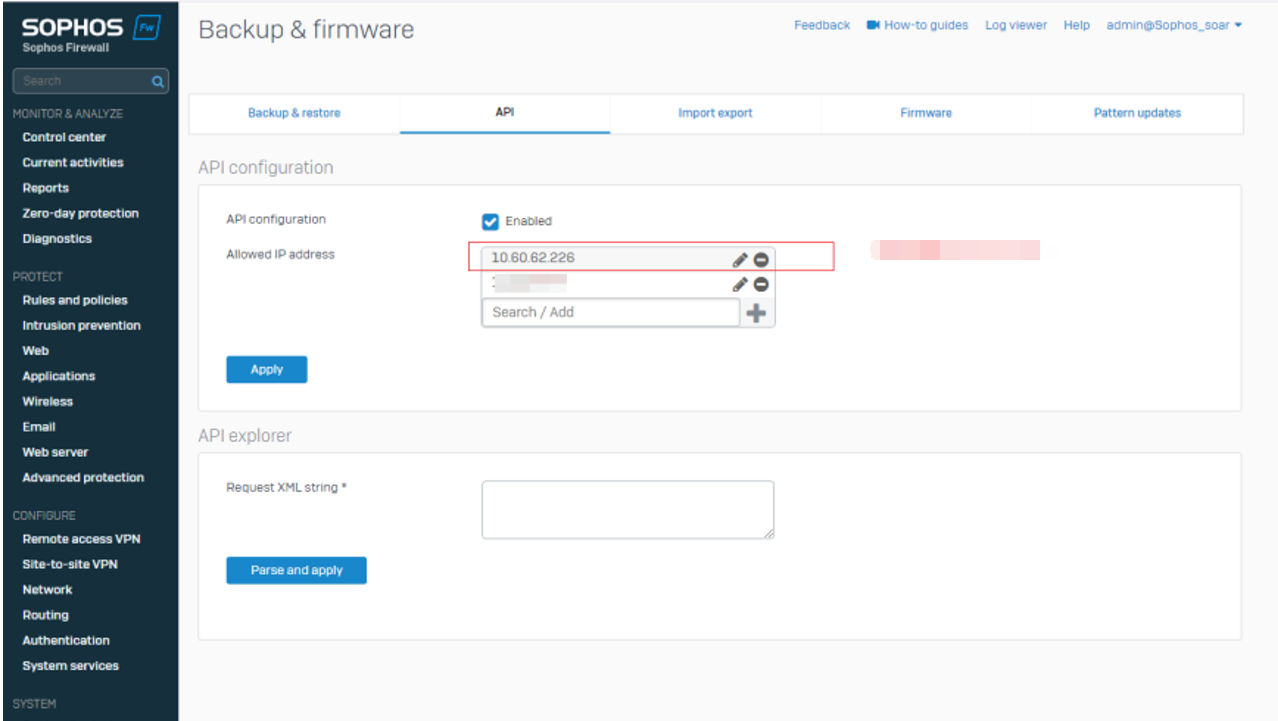
Task: Click the plus icon to add IP
Action: [757, 313]
